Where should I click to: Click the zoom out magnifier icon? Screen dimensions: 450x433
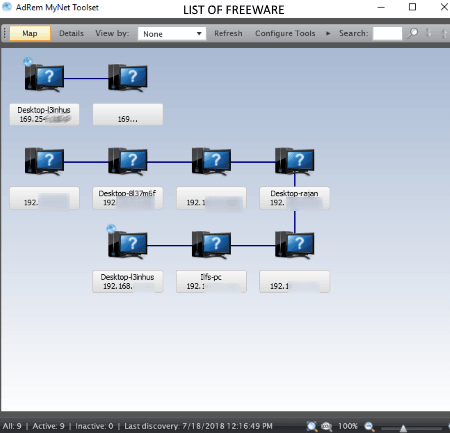(x=369, y=426)
